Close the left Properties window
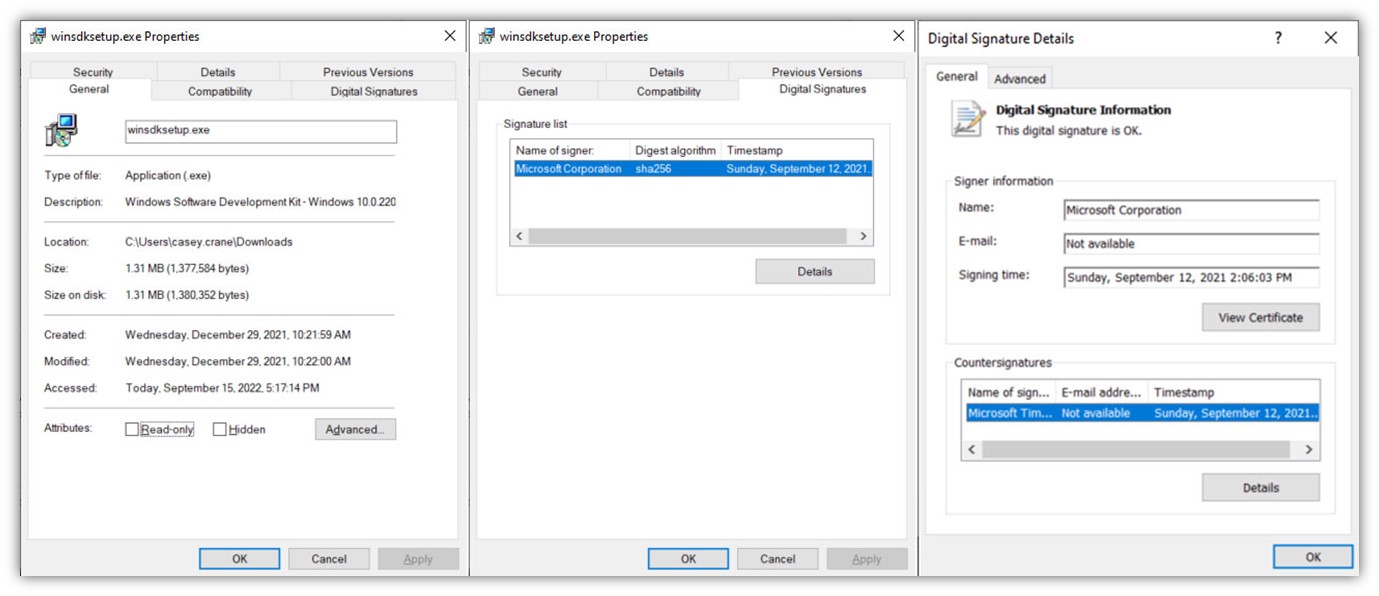This screenshot has height=596, width=1379. point(449,36)
